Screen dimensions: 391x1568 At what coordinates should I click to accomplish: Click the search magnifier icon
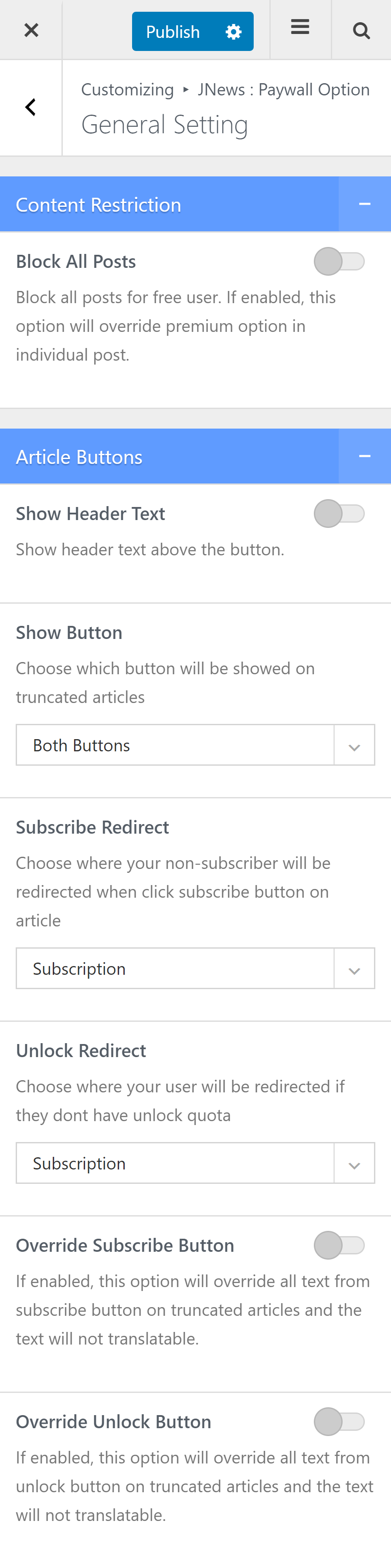tap(361, 30)
